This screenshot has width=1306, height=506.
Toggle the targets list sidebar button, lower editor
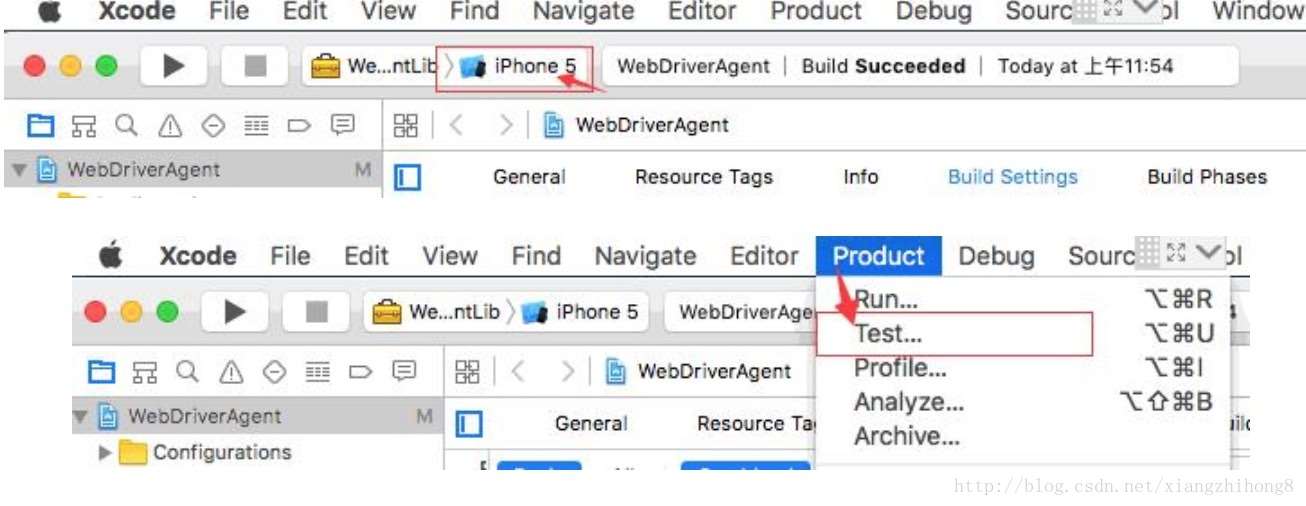(469, 424)
